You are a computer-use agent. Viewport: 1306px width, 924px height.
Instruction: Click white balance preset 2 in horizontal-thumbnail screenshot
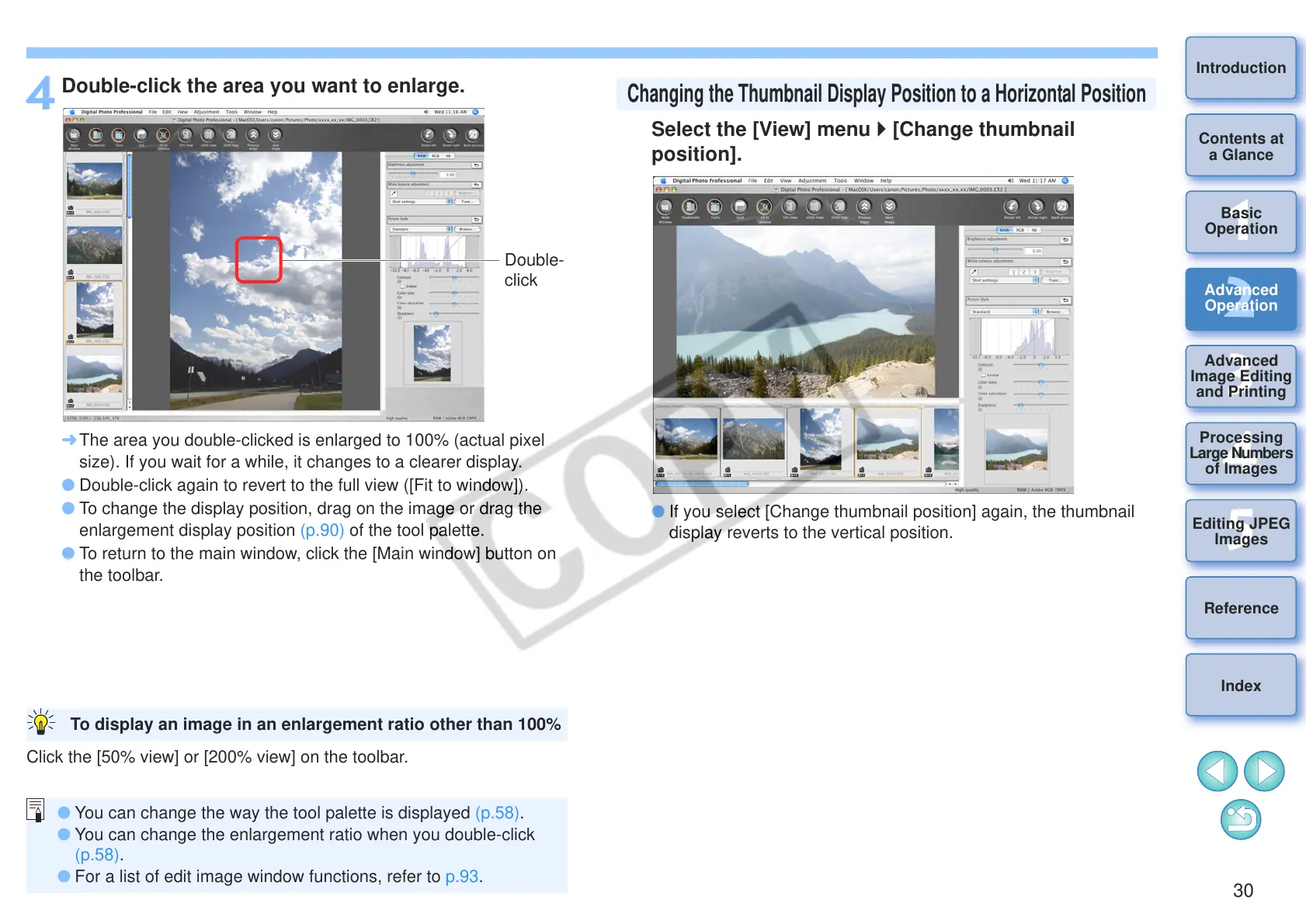click(1023, 272)
